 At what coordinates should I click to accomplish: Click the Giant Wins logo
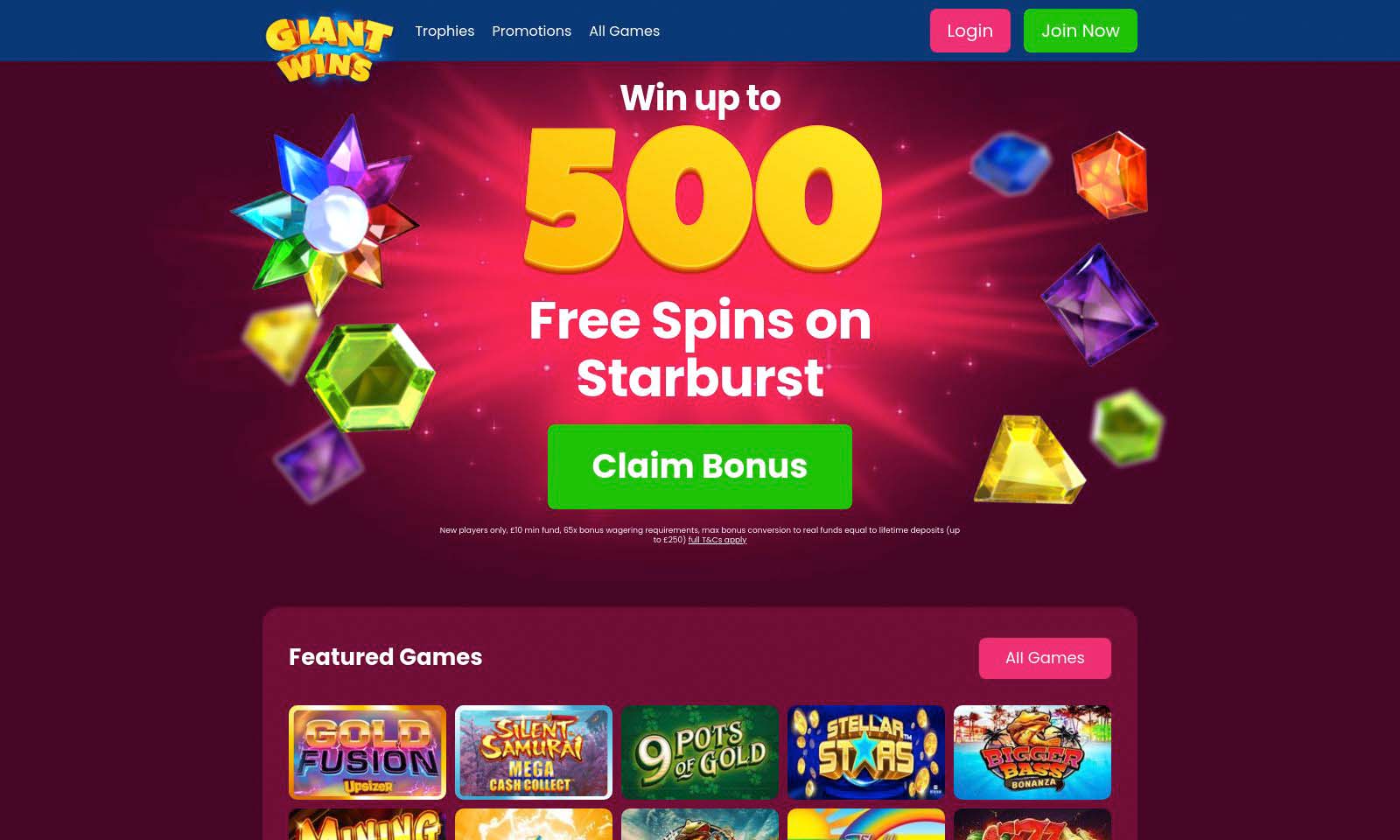pos(329,49)
